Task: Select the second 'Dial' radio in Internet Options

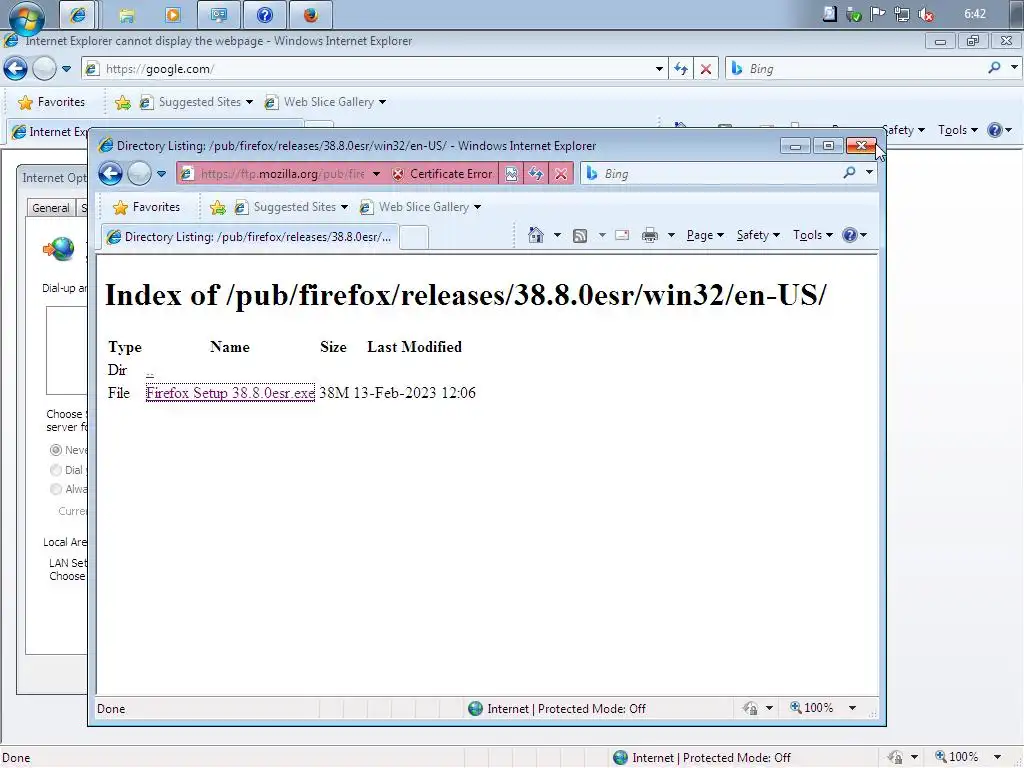Action: [56, 470]
